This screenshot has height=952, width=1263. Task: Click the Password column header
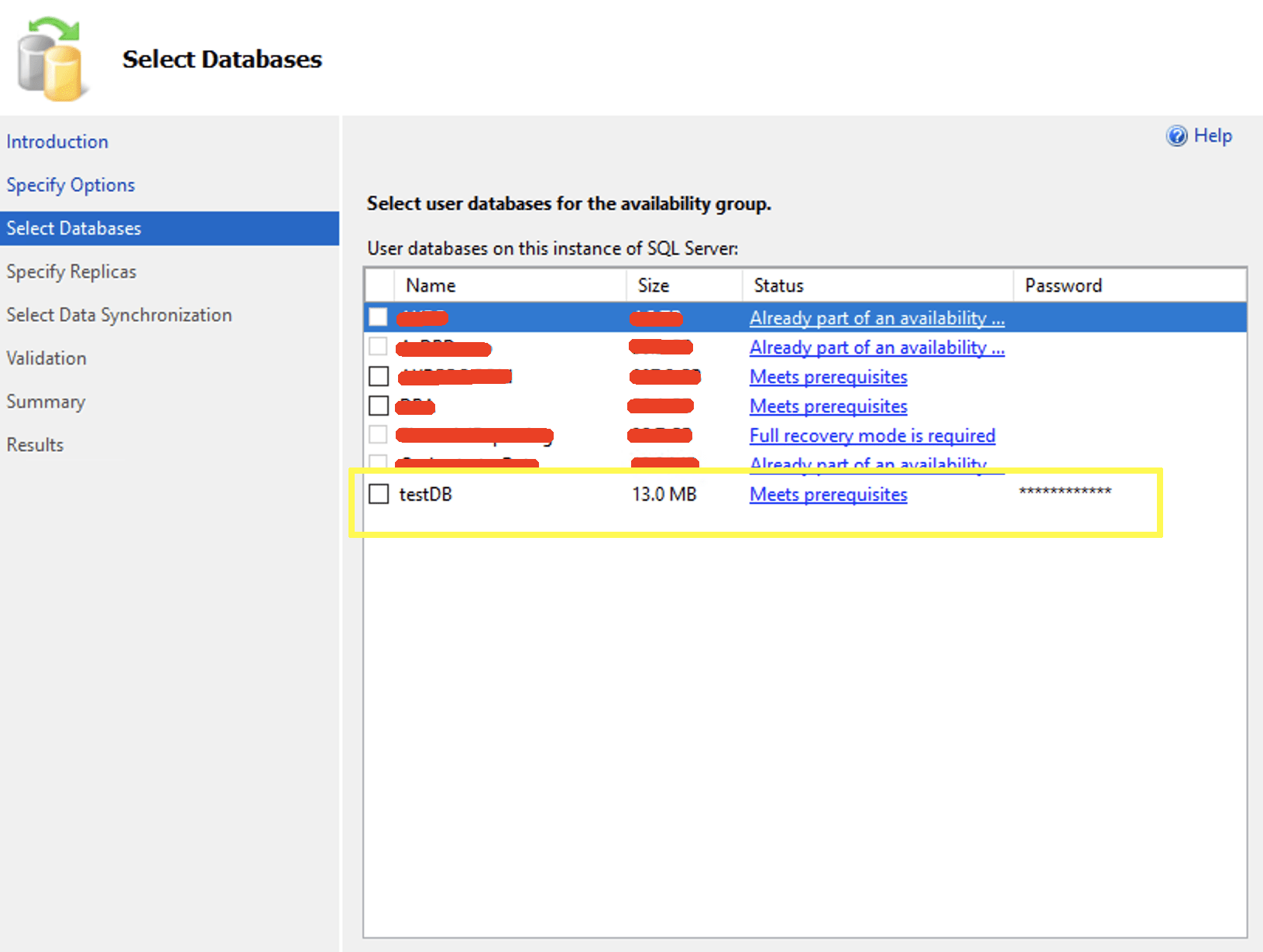coord(1062,286)
